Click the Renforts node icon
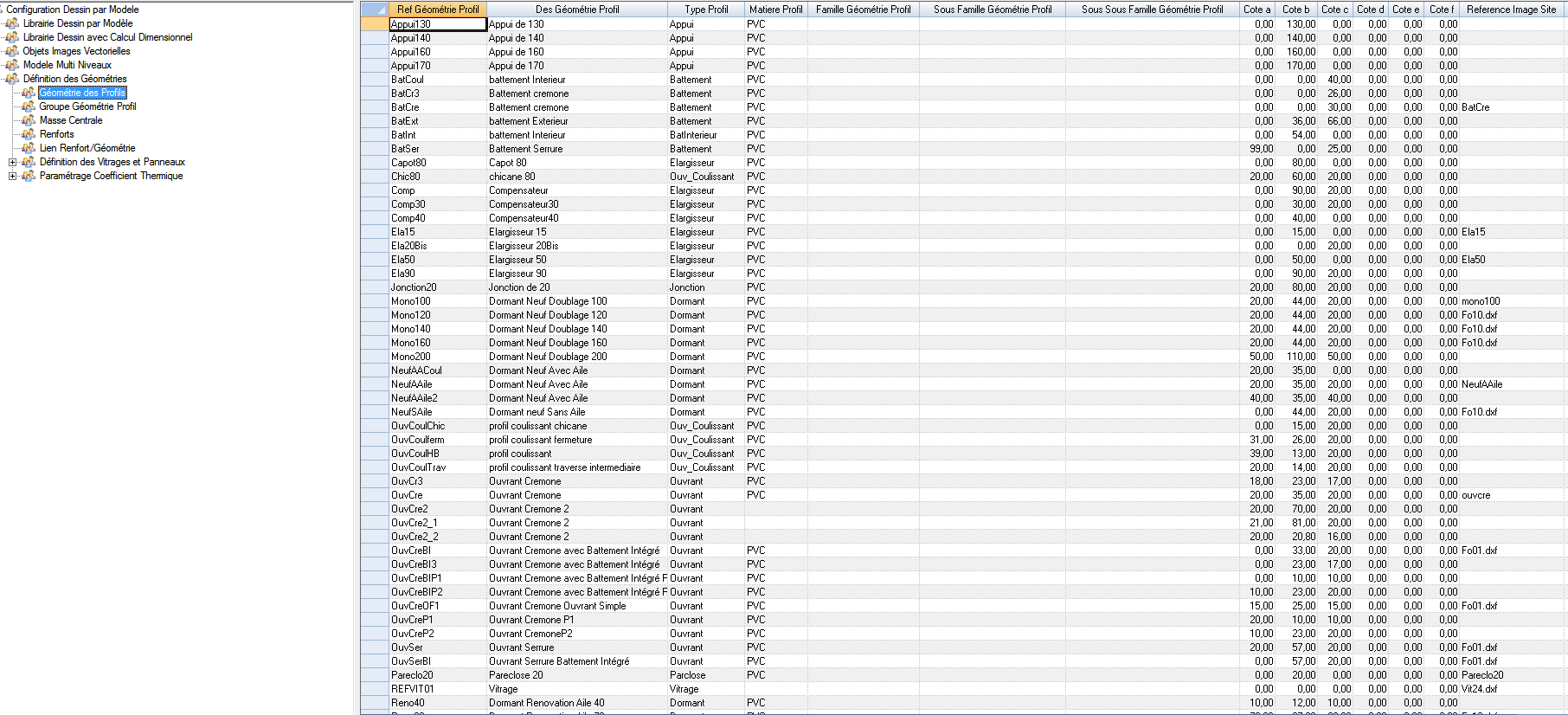This screenshot has height=715, width=1568. coord(29,134)
